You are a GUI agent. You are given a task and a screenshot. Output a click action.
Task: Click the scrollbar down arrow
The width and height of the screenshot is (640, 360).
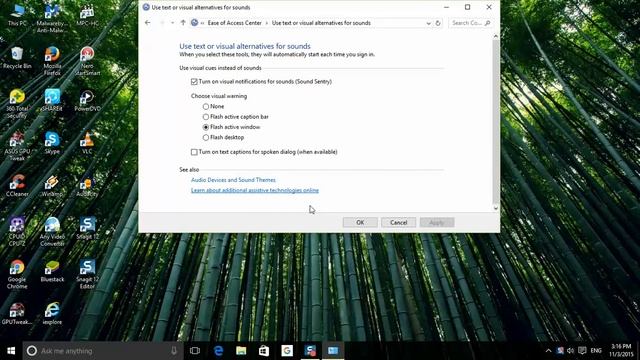click(x=496, y=208)
